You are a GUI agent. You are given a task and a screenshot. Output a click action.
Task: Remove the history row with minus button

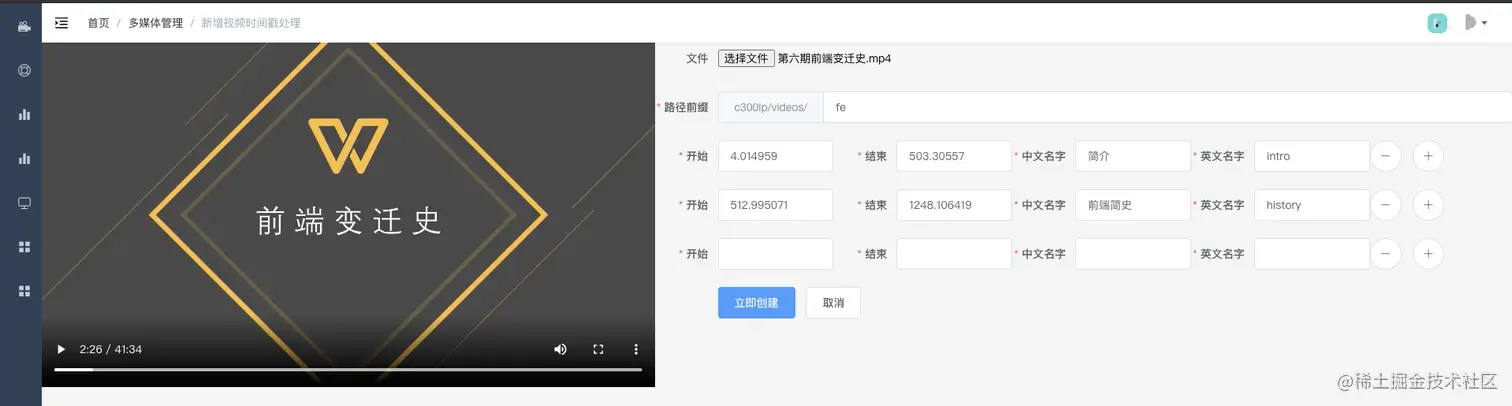(1385, 205)
